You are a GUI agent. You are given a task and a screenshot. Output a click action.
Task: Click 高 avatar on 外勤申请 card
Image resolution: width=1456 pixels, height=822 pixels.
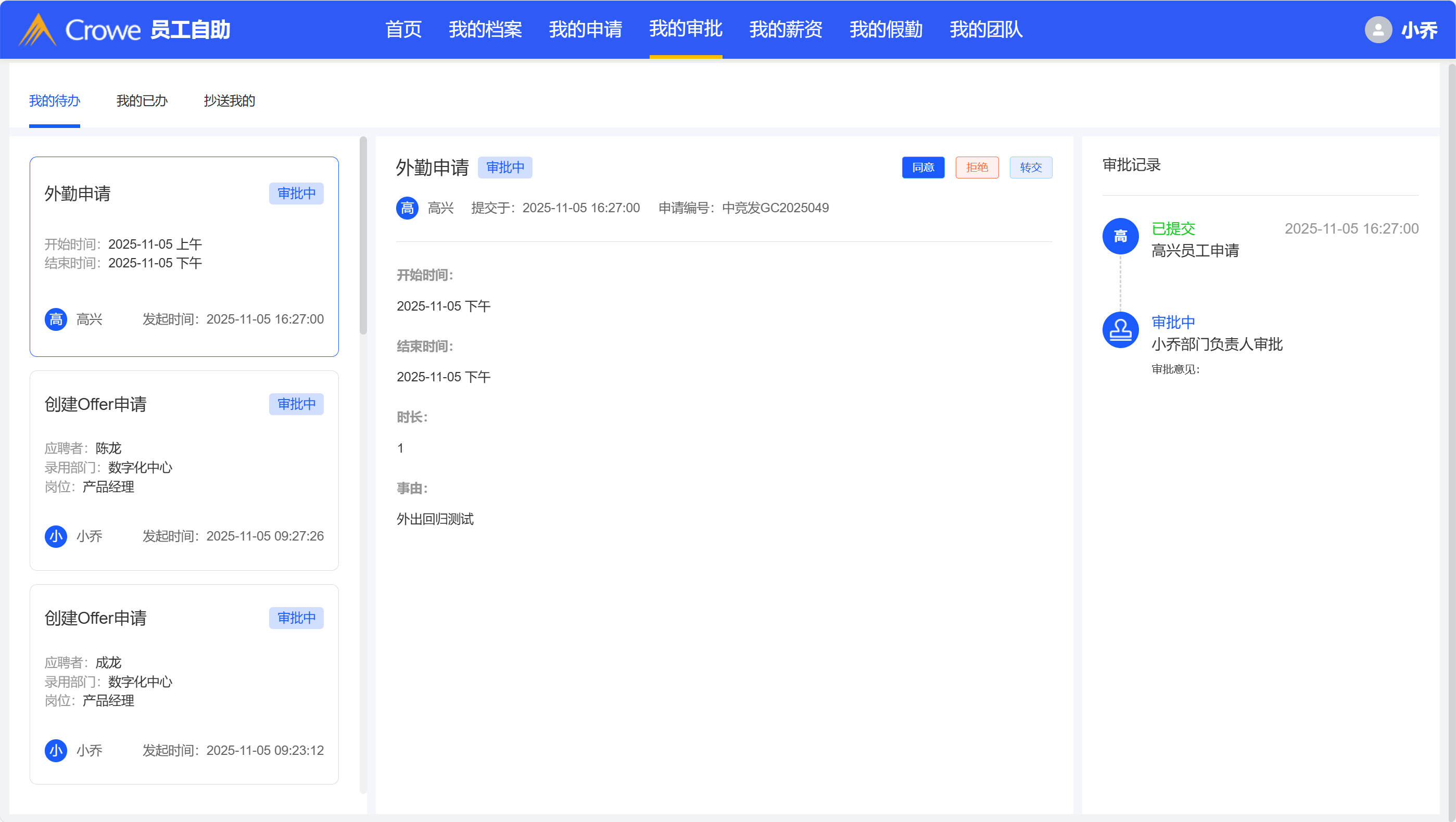point(55,319)
